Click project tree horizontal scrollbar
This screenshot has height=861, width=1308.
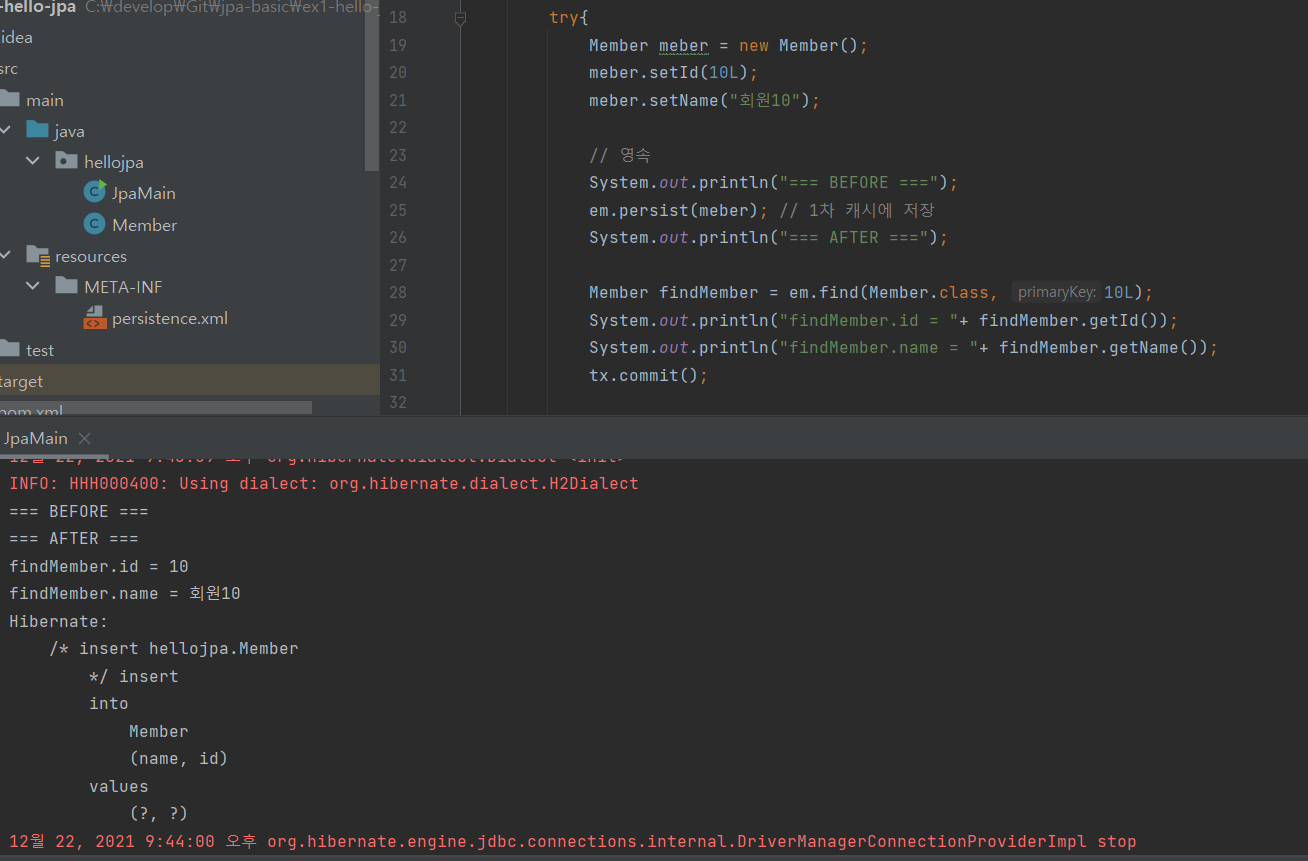point(156,408)
